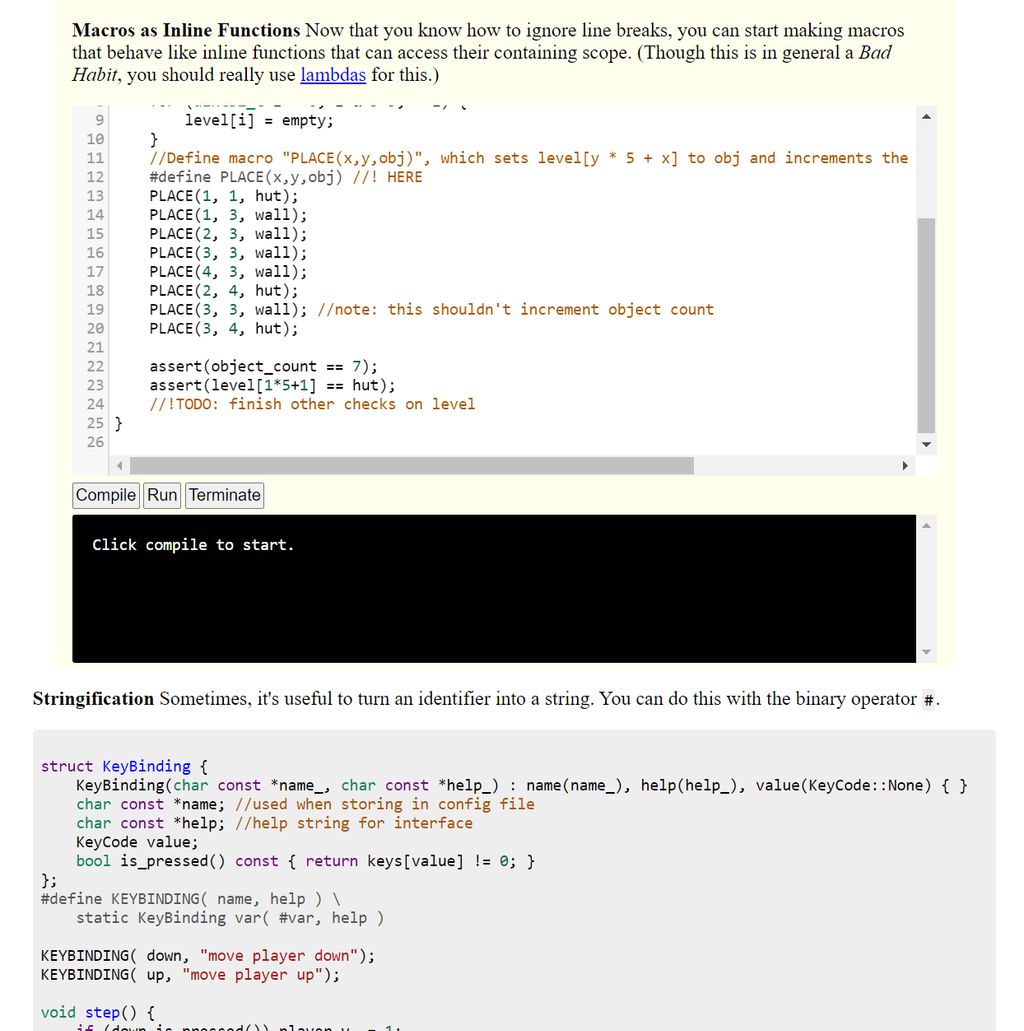Click the editor's horizontal scroll right arrow
Screen dimensions: 1024x1031
(906, 466)
